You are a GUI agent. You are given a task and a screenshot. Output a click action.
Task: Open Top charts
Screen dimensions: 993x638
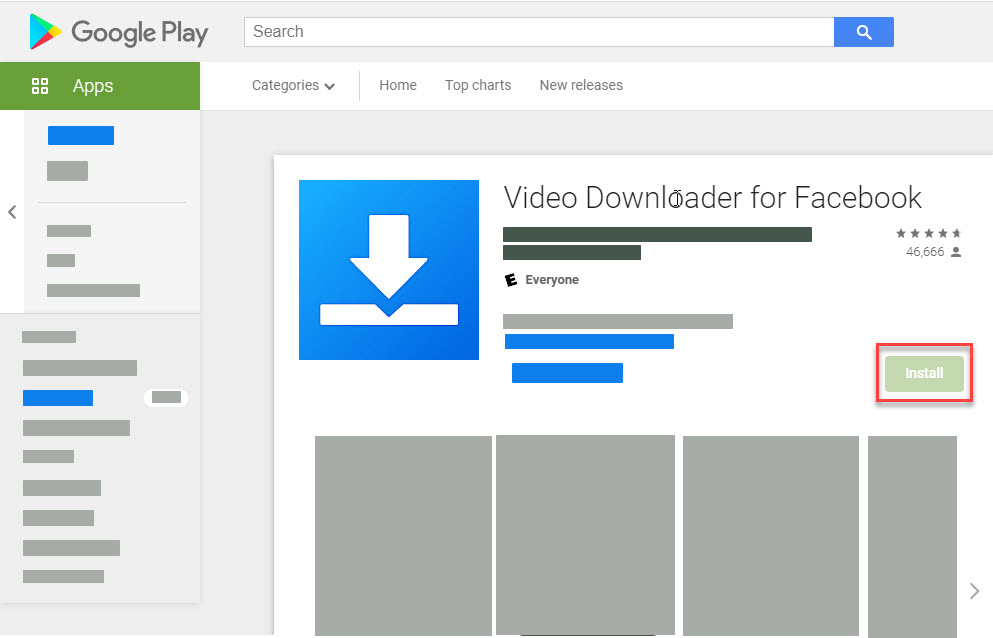coord(478,85)
